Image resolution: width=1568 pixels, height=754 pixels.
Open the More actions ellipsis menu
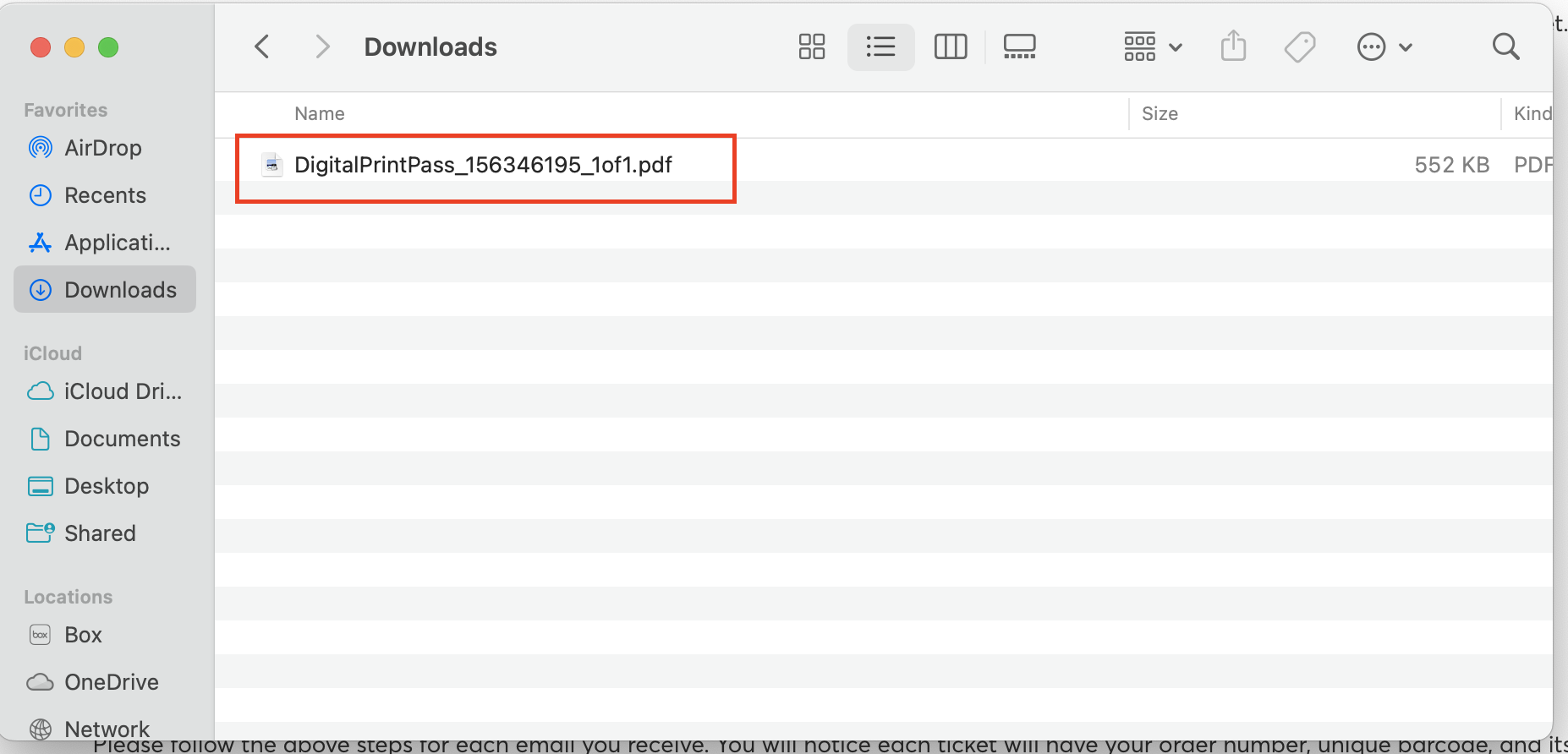pos(1384,46)
